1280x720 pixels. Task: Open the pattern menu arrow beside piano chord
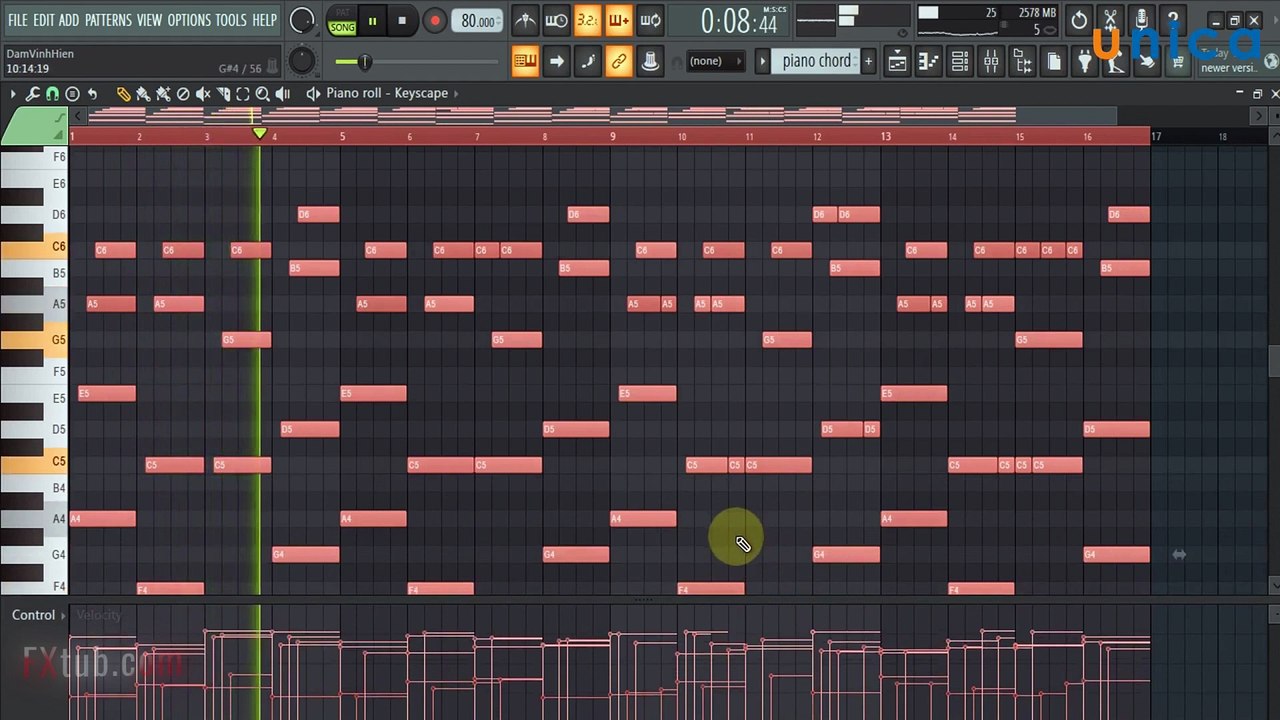(762, 61)
